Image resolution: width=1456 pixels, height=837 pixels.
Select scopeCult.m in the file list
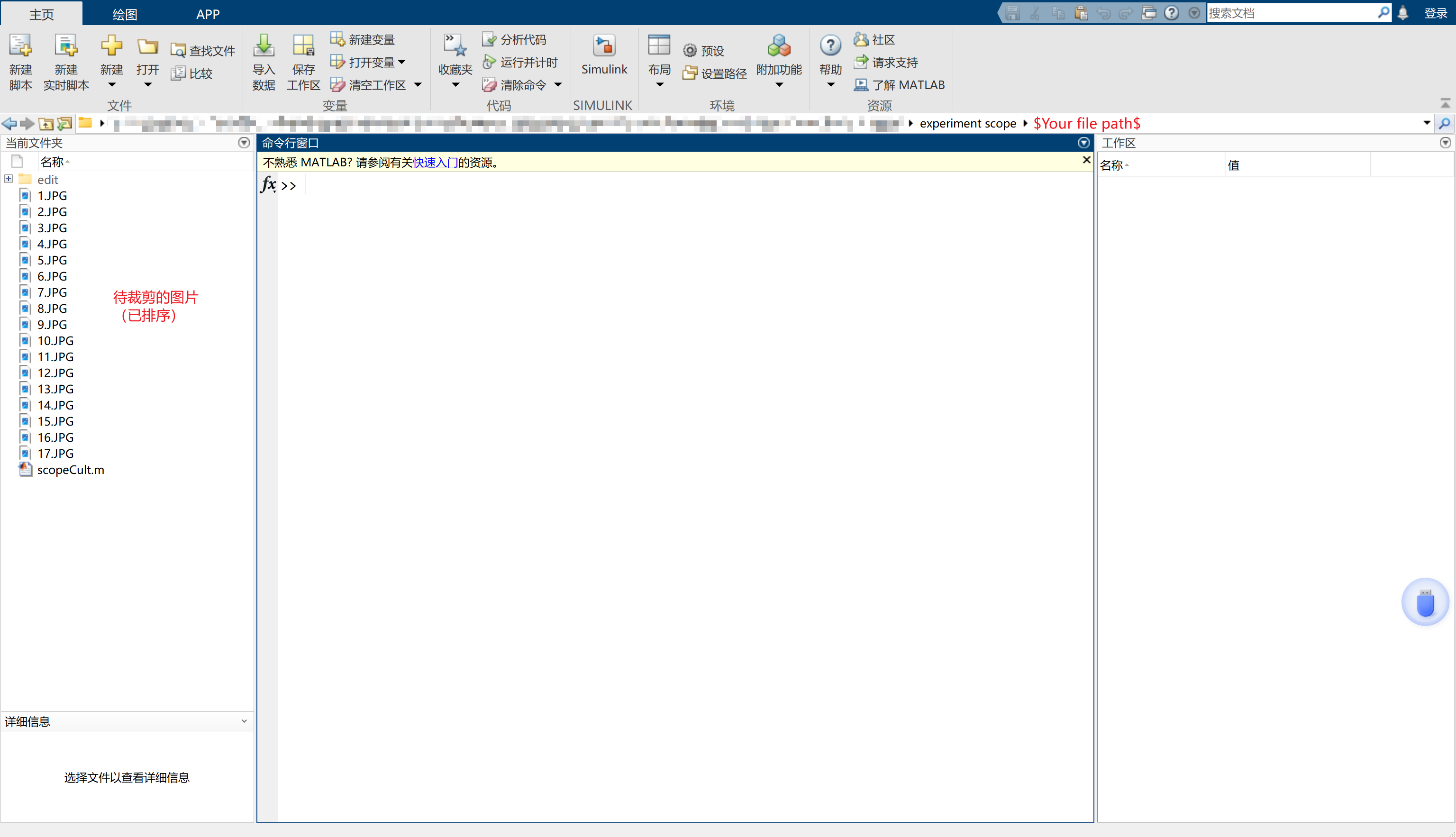(x=71, y=470)
